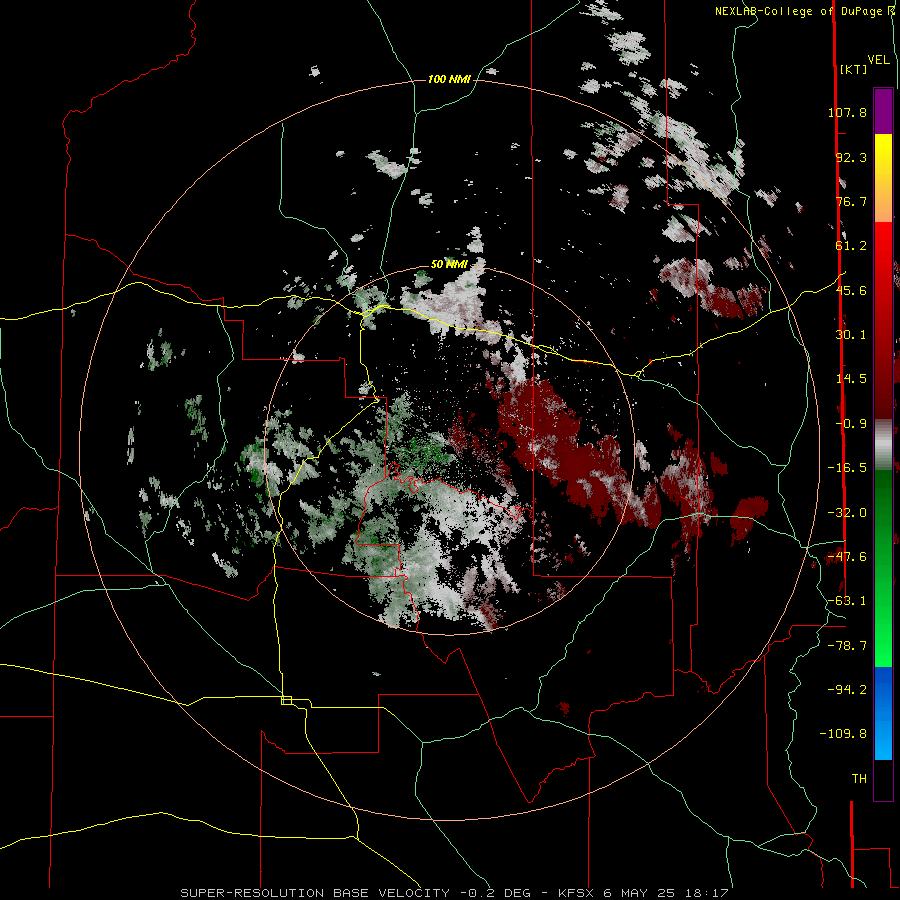This screenshot has height=900, width=900.
Task: Click the blue segment of the color bar
Action: (883, 713)
